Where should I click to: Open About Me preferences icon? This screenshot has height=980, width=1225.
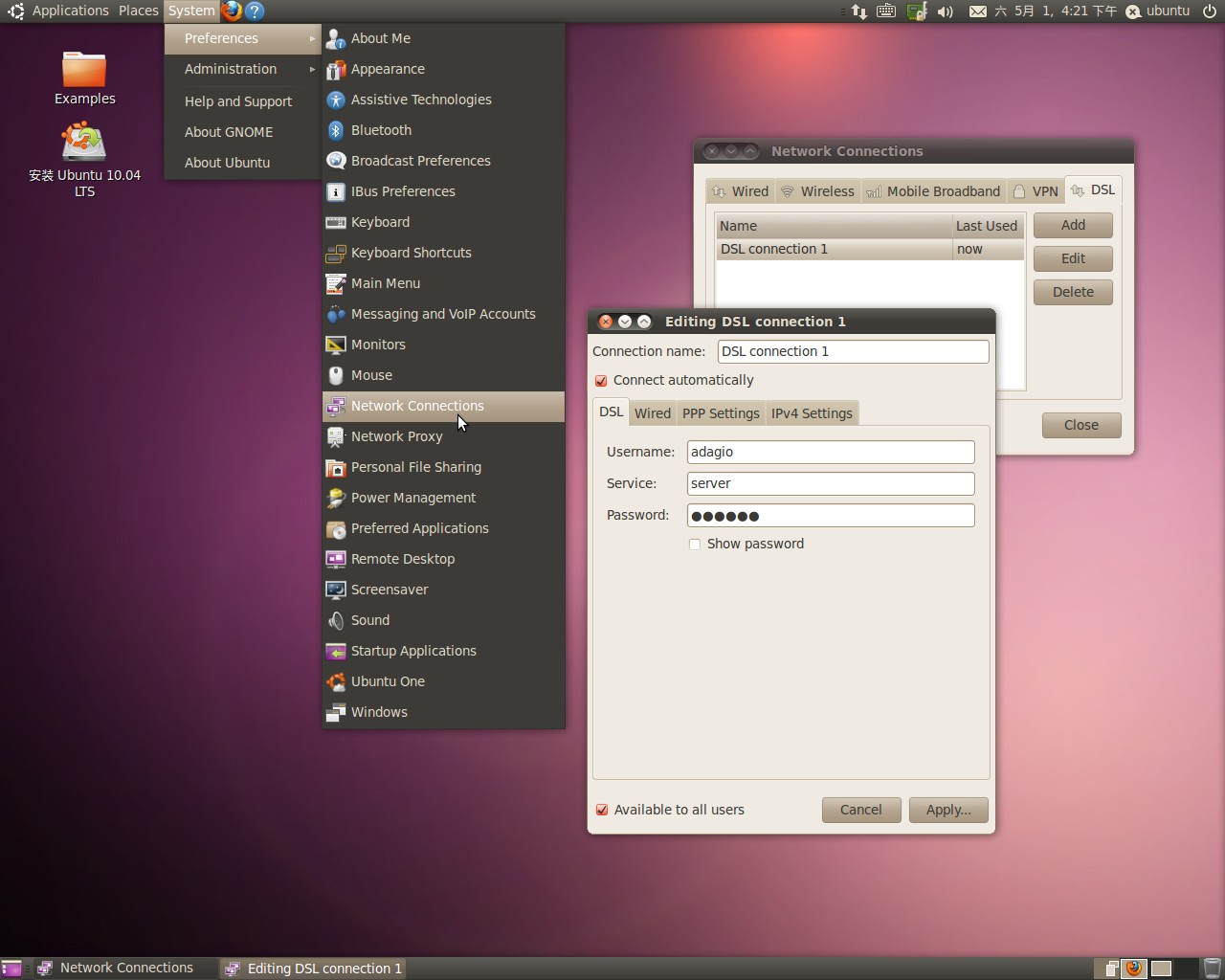click(336, 38)
